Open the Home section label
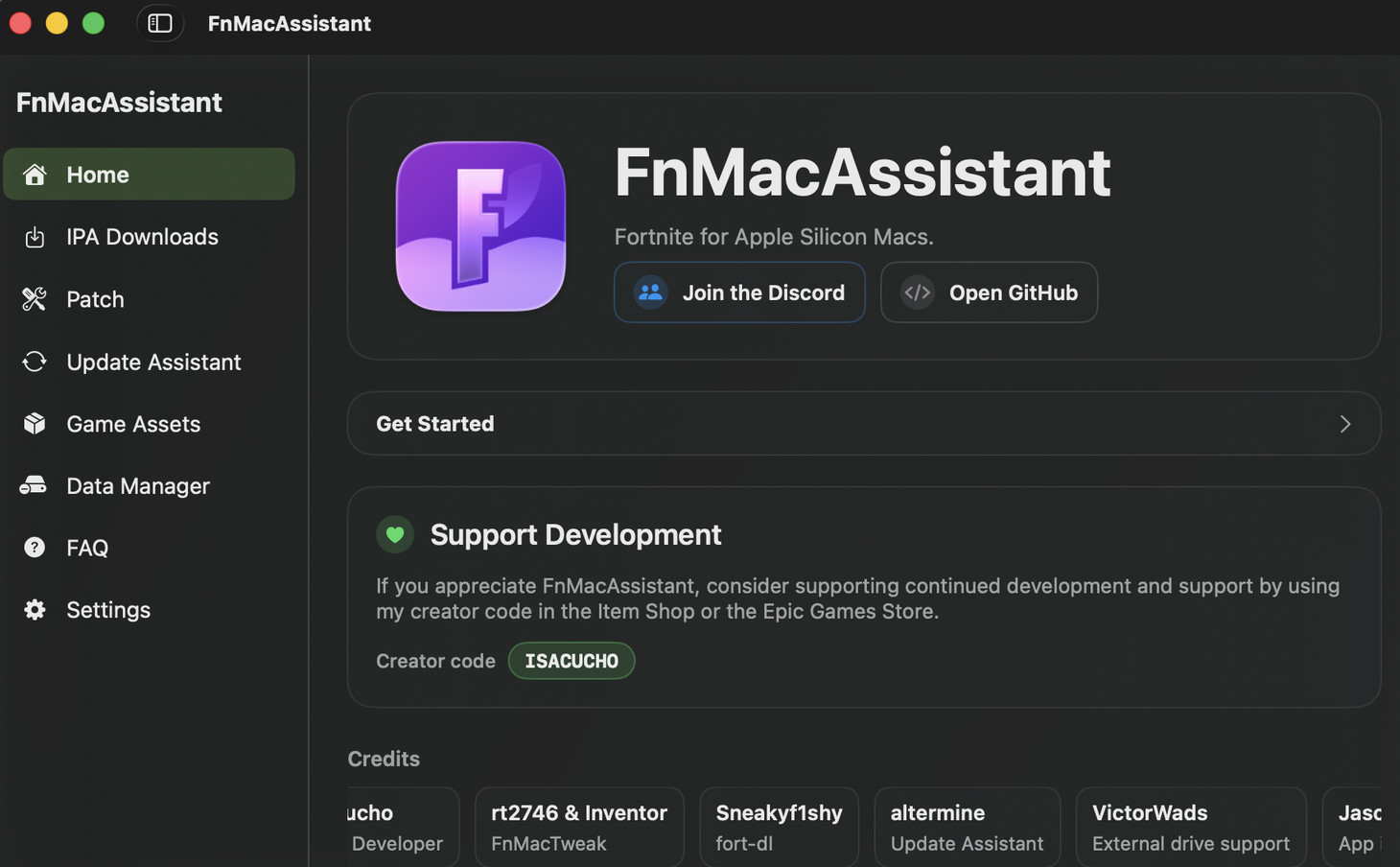The image size is (1400, 867). point(98,175)
